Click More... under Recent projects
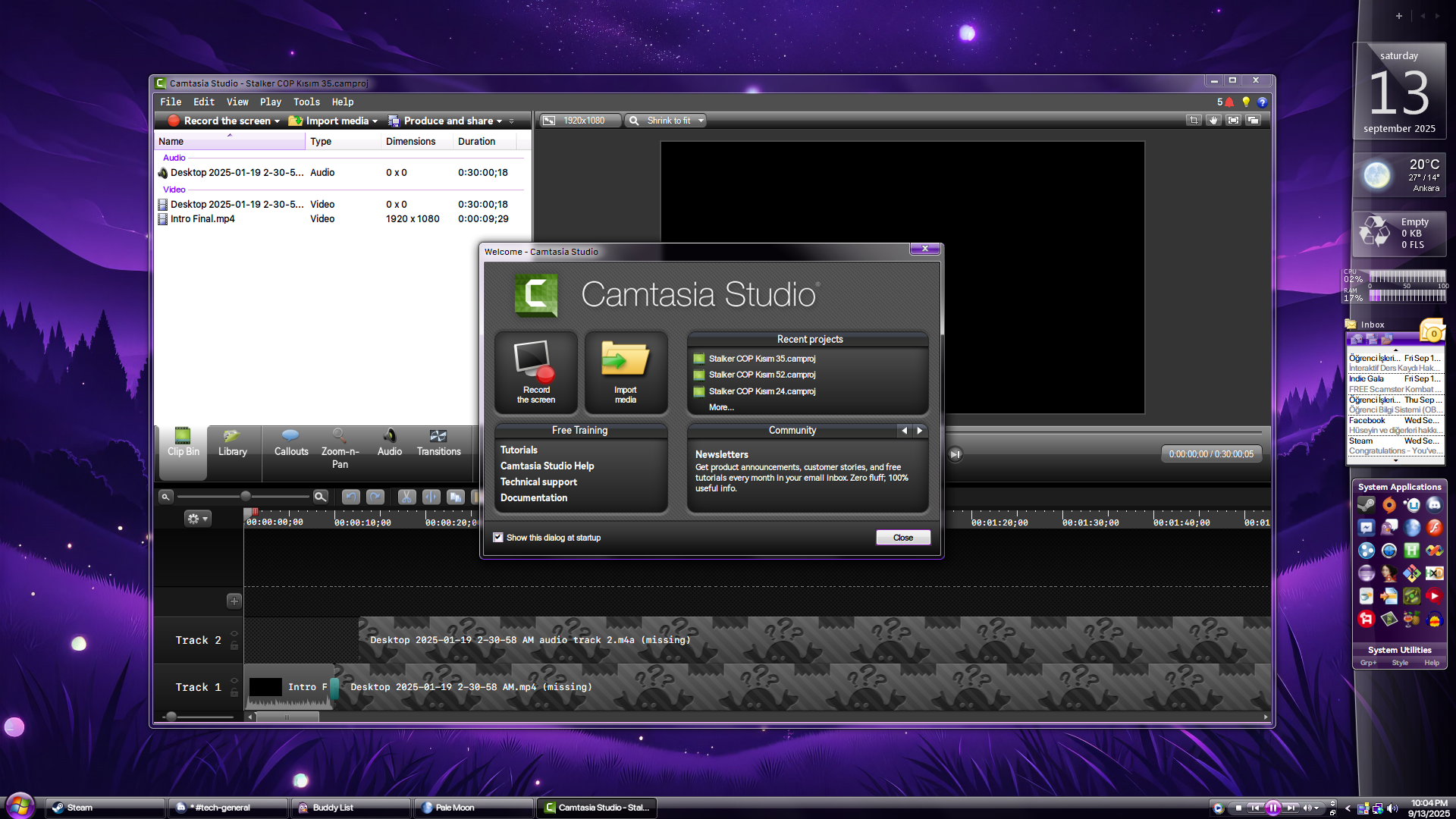1456x819 pixels. 721,407
